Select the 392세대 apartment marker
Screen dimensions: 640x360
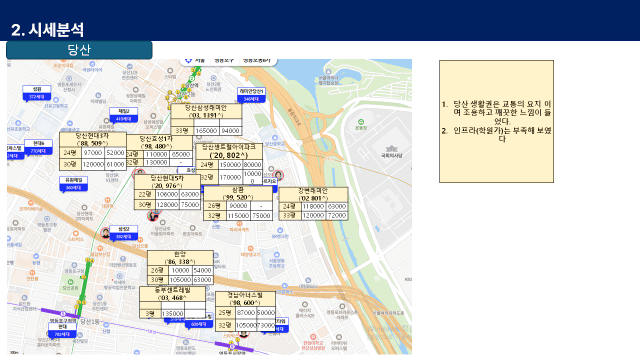click(x=124, y=233)
